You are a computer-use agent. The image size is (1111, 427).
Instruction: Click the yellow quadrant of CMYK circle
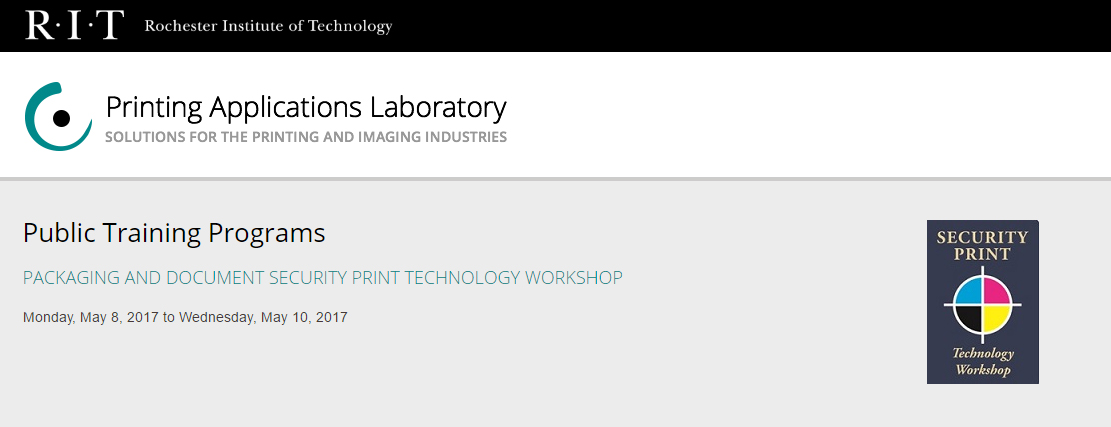tap(997, 317)
